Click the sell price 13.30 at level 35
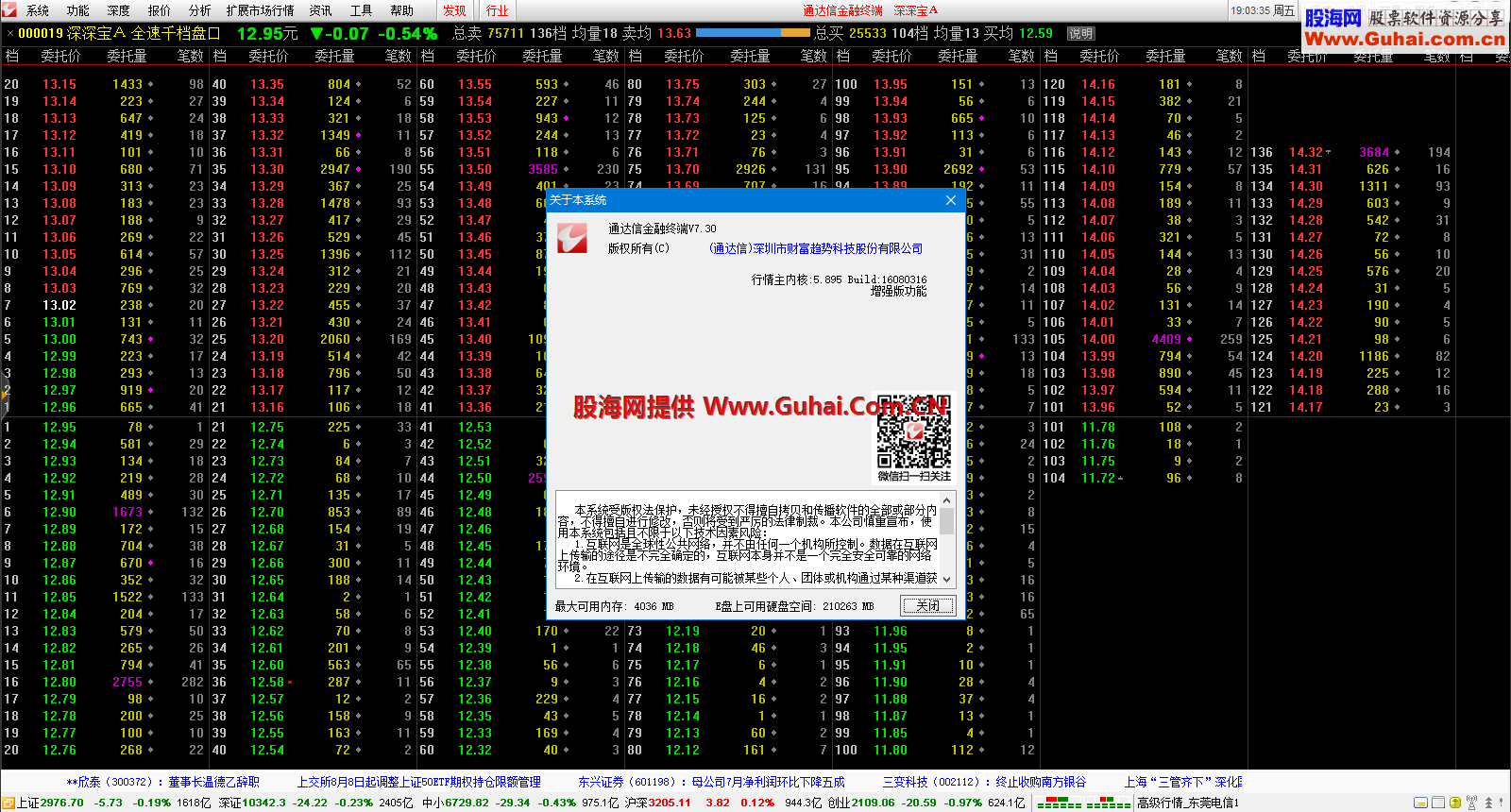Screen dimensions: 1511x812 (267, 169)
